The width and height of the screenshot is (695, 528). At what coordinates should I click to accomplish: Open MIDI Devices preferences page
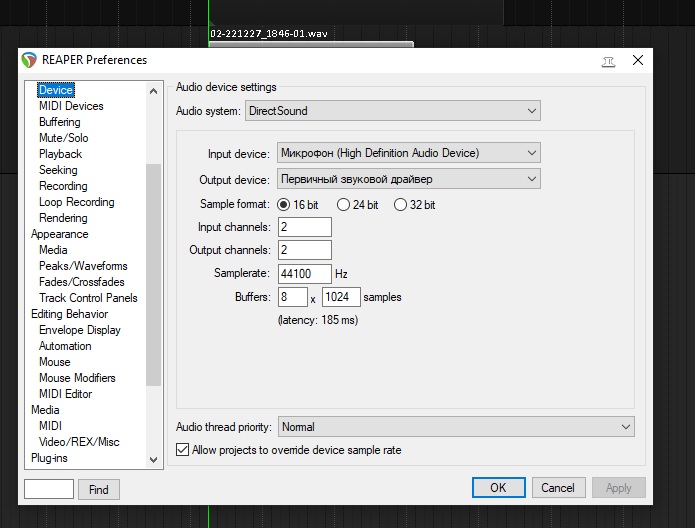[71, 106]
